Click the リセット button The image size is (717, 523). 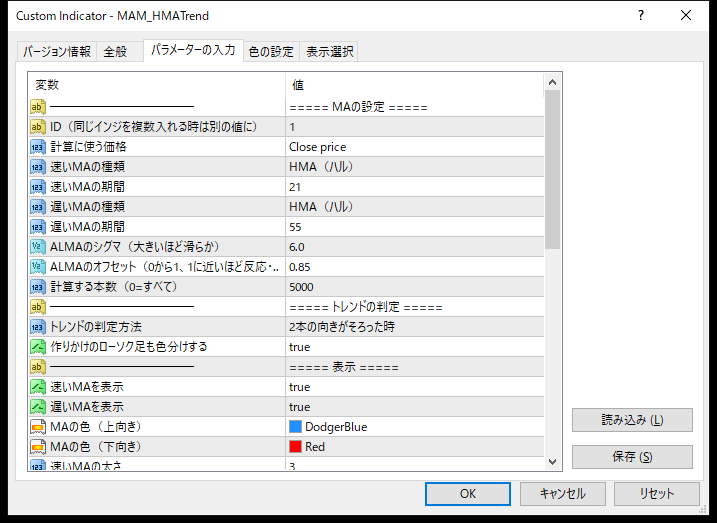pyautogui.click(x=657, y=494)
